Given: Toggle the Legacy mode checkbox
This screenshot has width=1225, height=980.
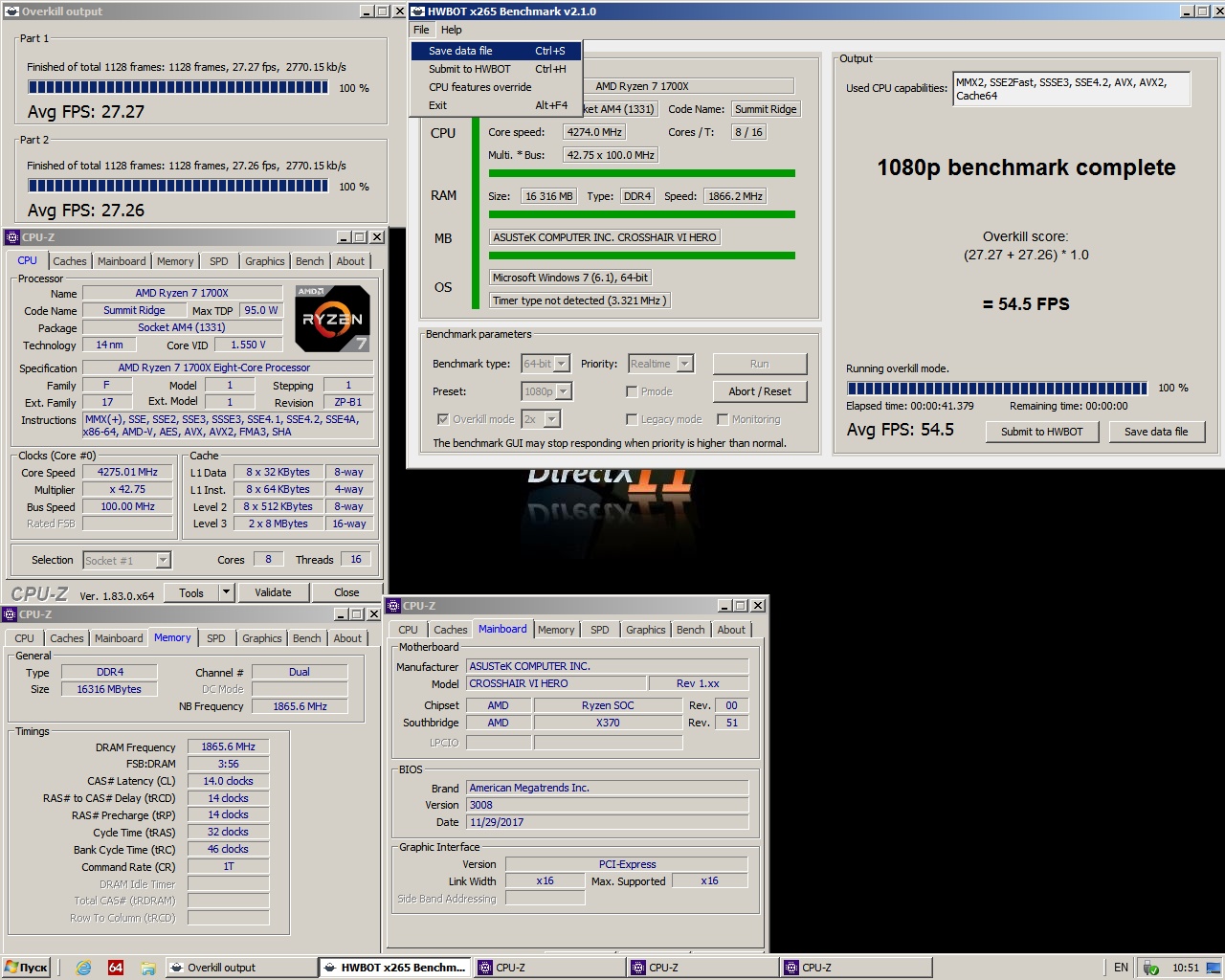Looking at the screenshot, I should [632, 419].
